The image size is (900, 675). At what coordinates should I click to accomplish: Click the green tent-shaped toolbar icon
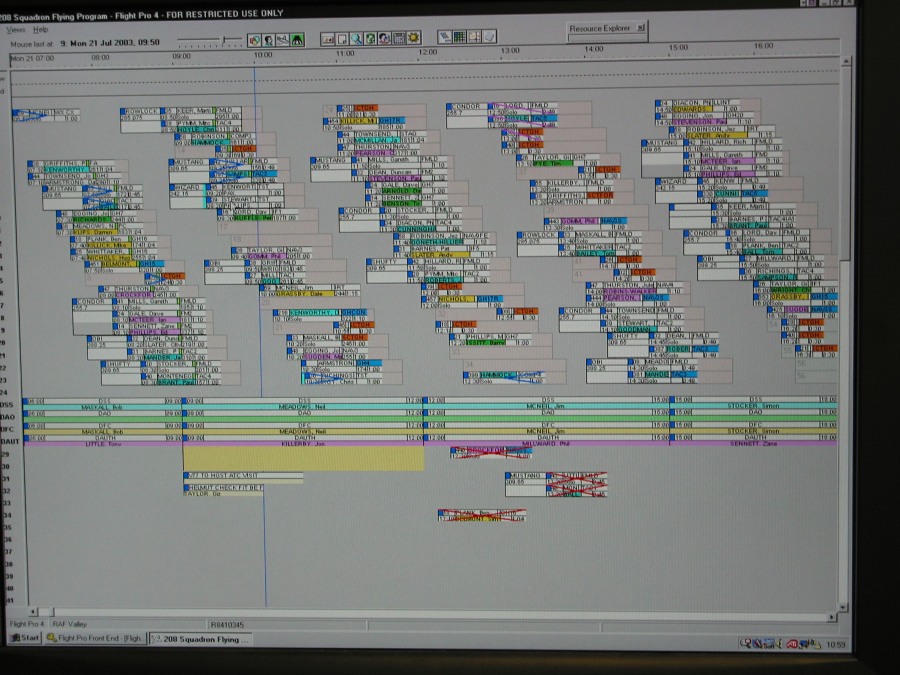tap(298, 39)
